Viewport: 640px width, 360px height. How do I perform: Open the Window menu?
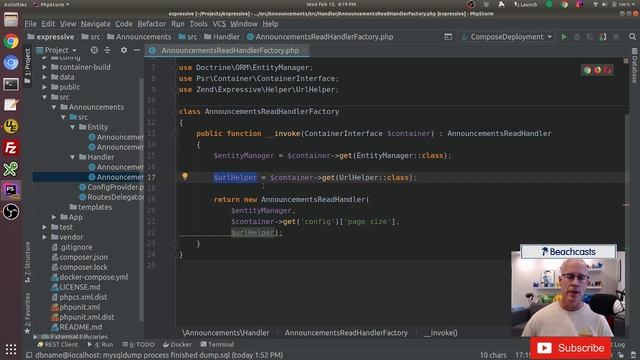pyautogui.click(x=244, y=24)
